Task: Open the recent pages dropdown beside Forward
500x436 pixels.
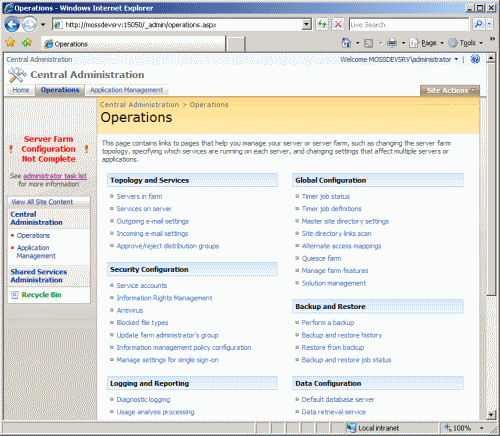Action: pos(43,25)
